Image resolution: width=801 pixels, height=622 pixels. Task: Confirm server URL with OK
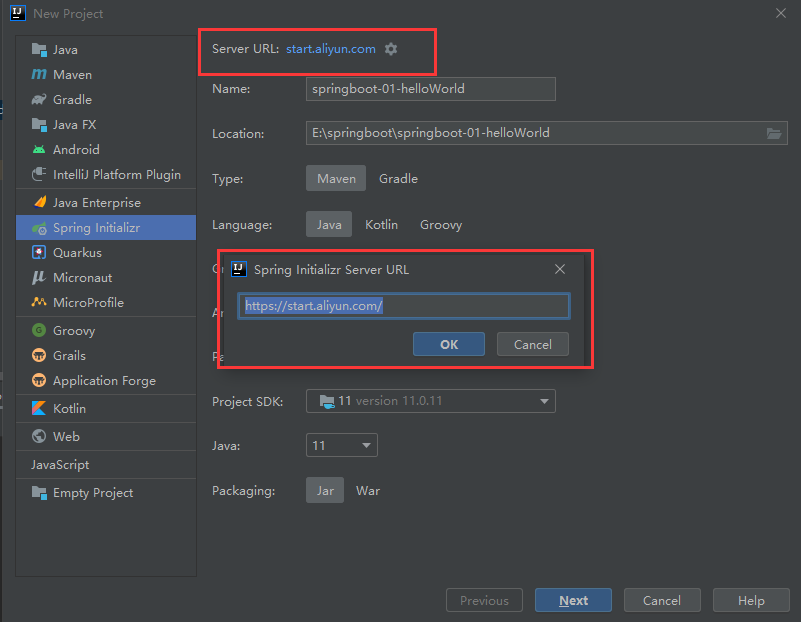(x=449, y=344)
